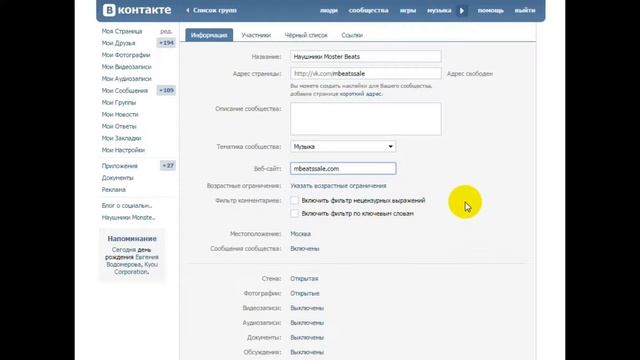This screenshot has width=640, height=360.
Task: Open Мои Ответы in sidebar
Action: click(119, 126)
